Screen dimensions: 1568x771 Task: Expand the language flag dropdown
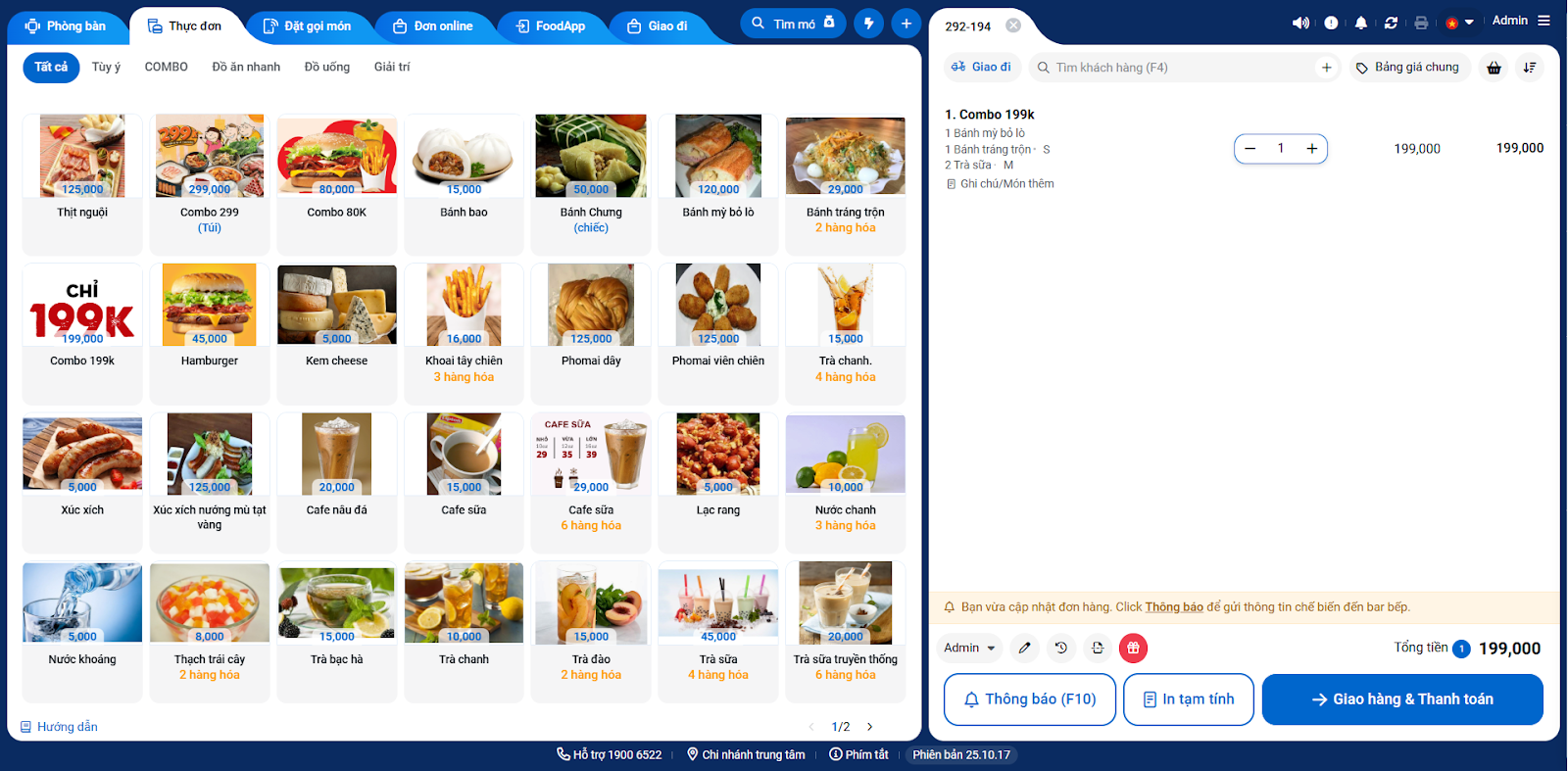[1460, 23]
